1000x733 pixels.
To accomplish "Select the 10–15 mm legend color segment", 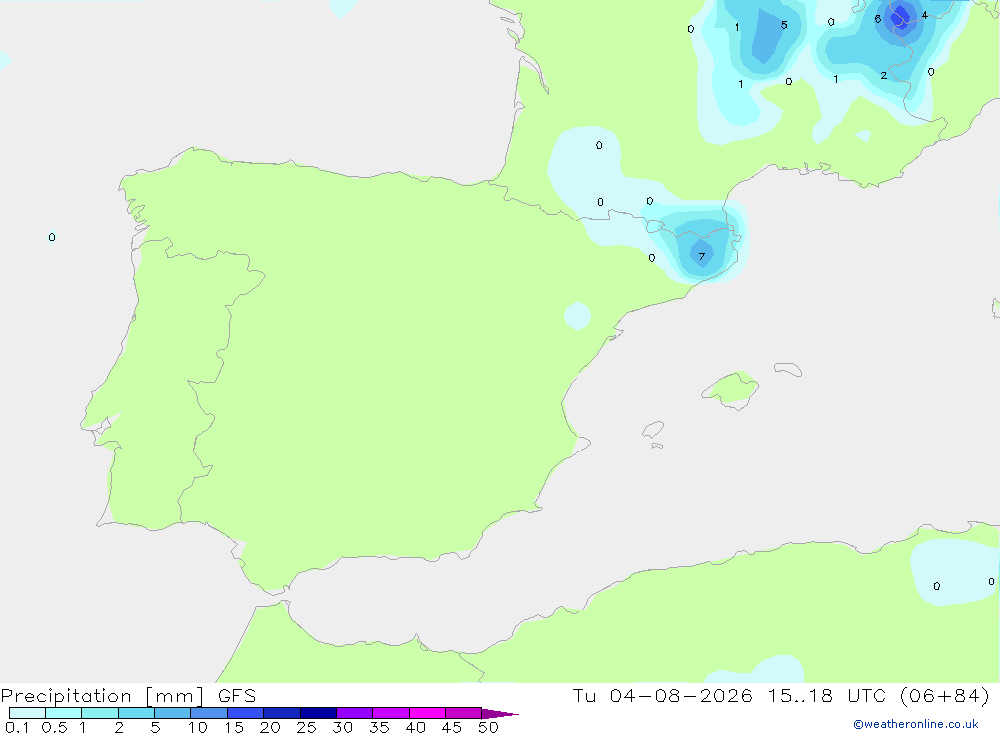I will pyautogui.click(x=209, y=713).
